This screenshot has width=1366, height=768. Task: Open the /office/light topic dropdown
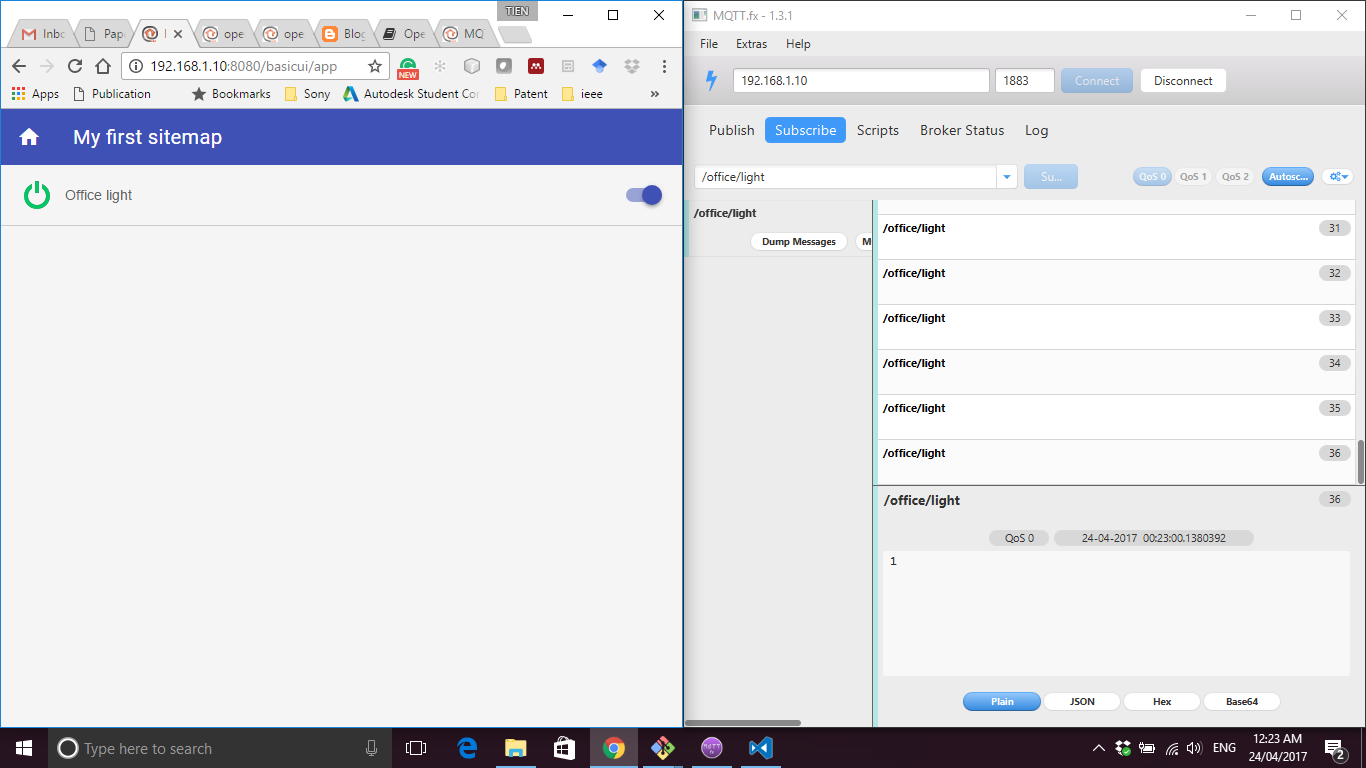click(1007, 176)
